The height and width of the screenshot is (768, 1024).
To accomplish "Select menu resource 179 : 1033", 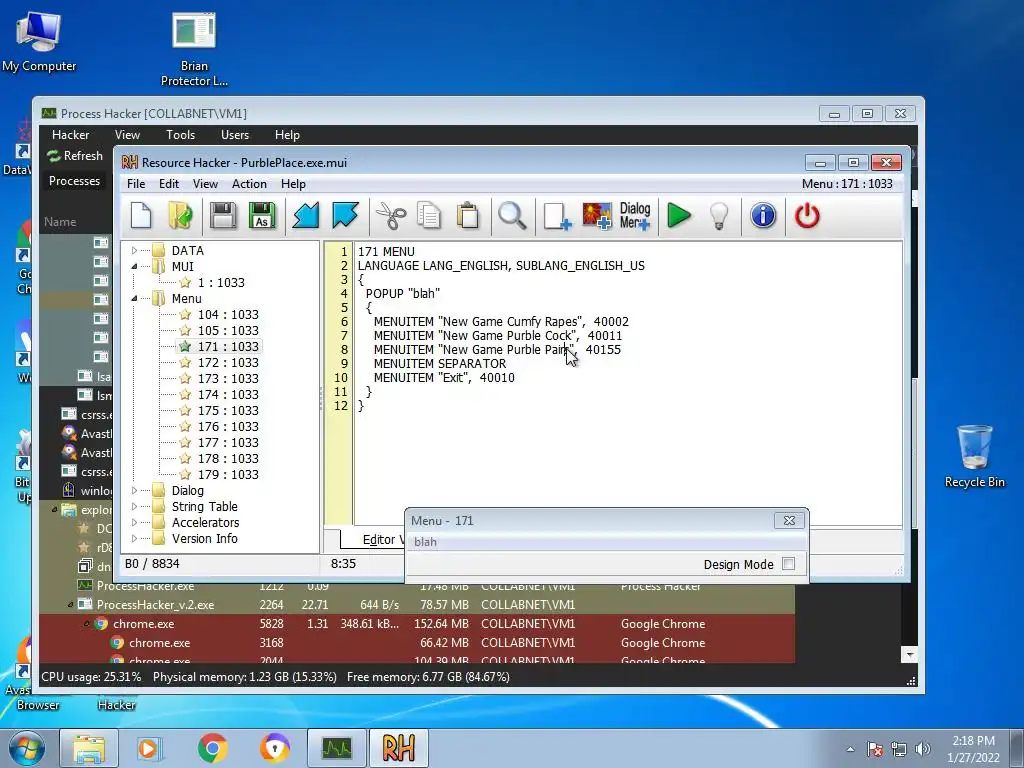I will click(228, 475).
